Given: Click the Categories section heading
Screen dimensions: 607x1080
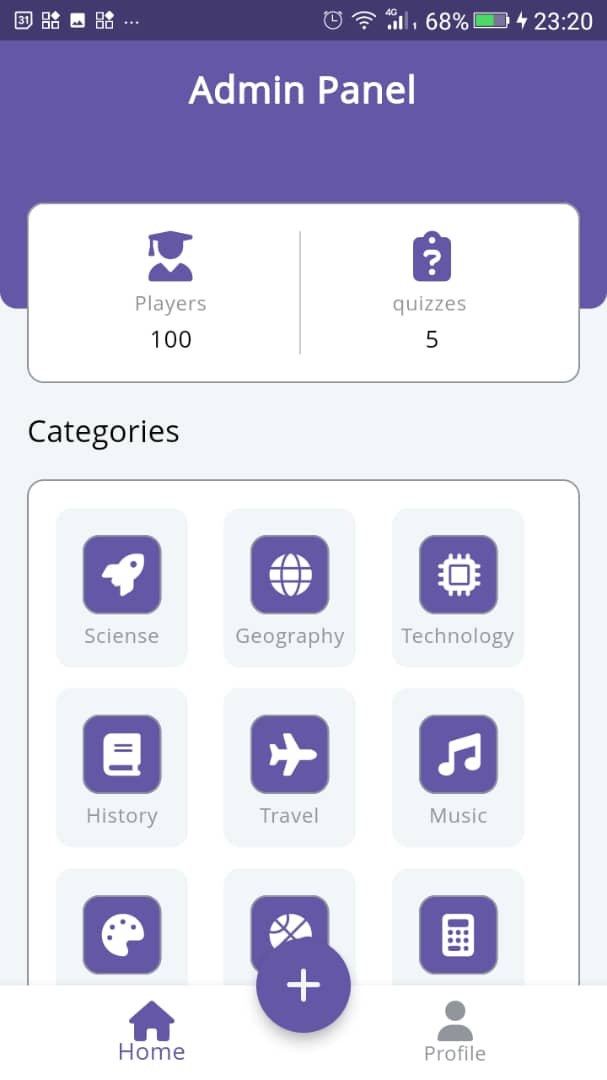Looking at the screenshot, I should (x=103, y=431).
